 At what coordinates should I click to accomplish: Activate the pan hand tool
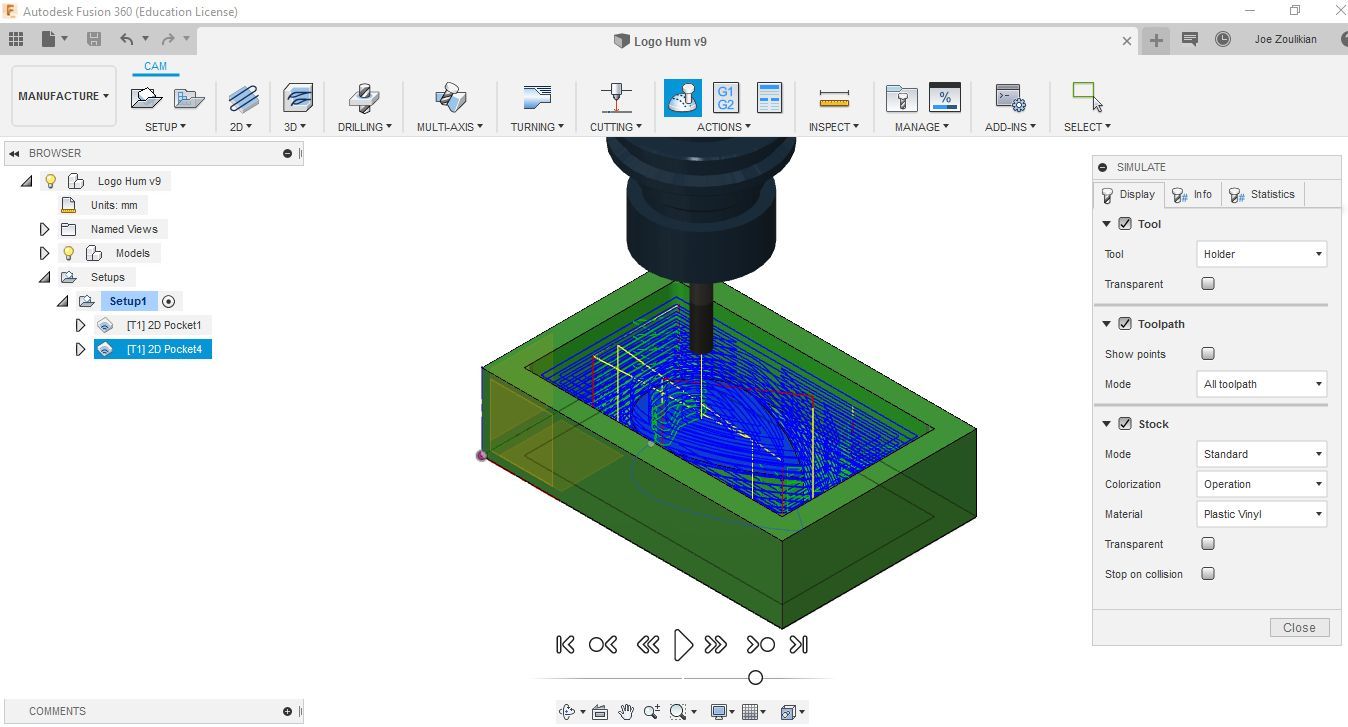(626, 712)
